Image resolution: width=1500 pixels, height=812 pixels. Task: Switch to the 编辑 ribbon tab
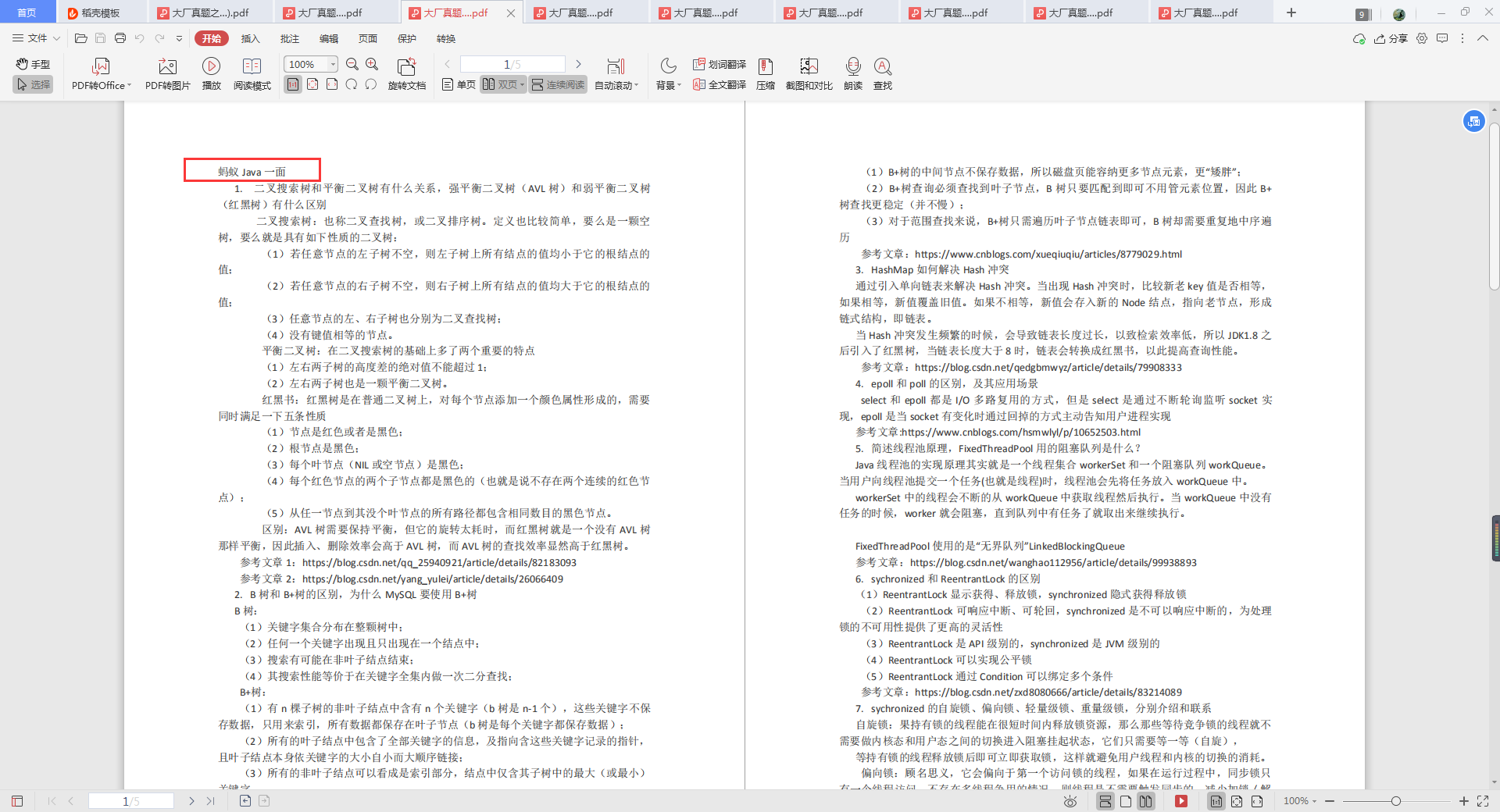(329, 38)
